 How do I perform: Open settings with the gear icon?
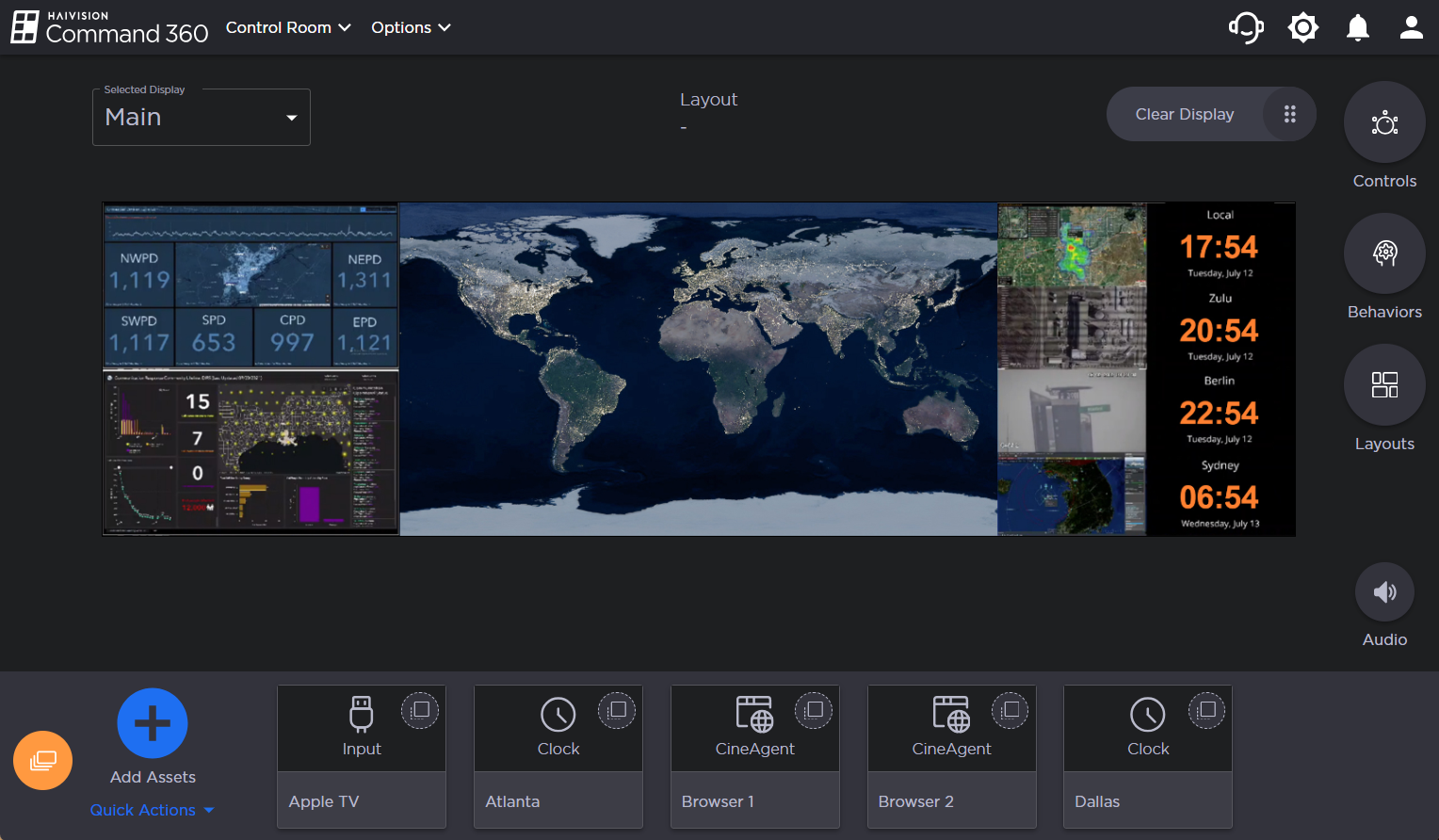[1302, 27]
